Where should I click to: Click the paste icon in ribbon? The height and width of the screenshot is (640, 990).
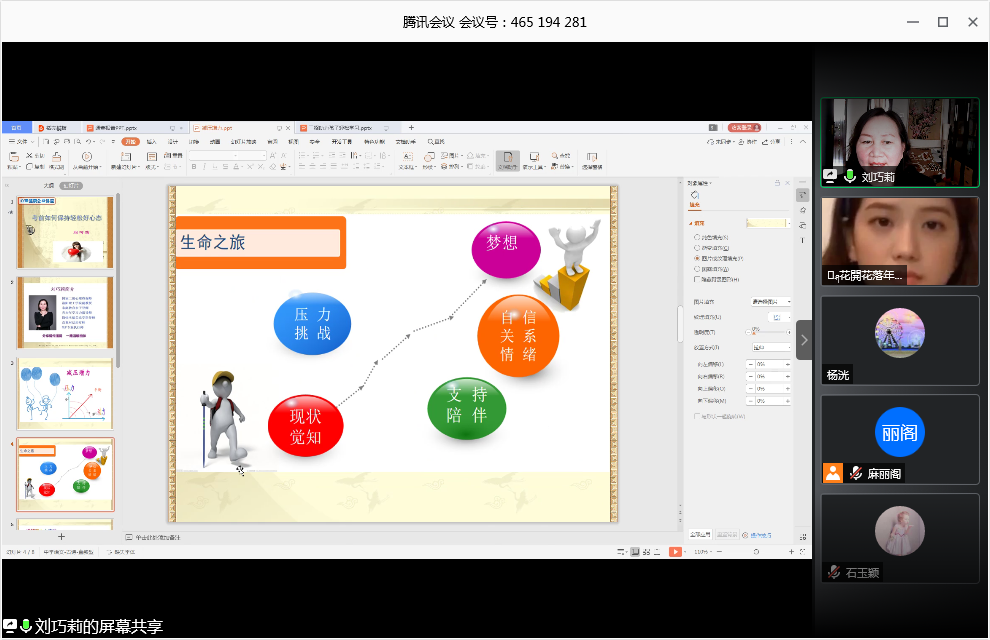point(13,159)
